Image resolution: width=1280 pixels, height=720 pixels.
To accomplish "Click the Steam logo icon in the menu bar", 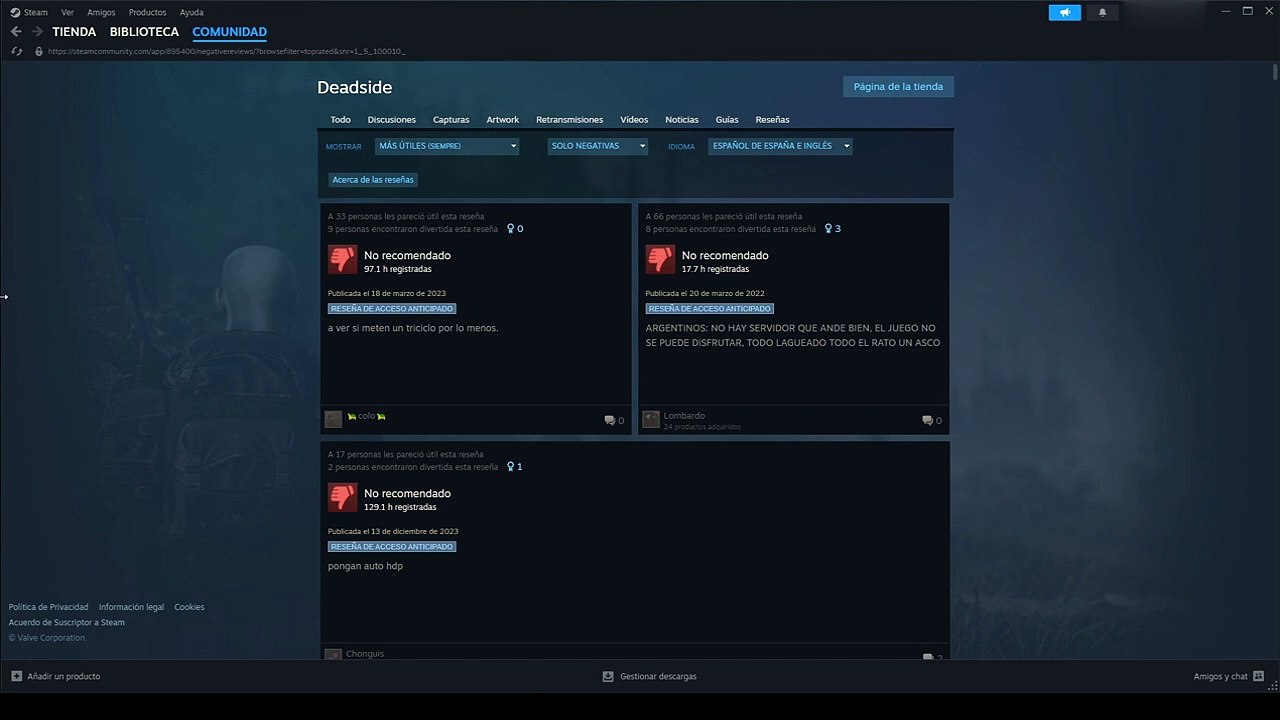I will [x=15, y=12].
